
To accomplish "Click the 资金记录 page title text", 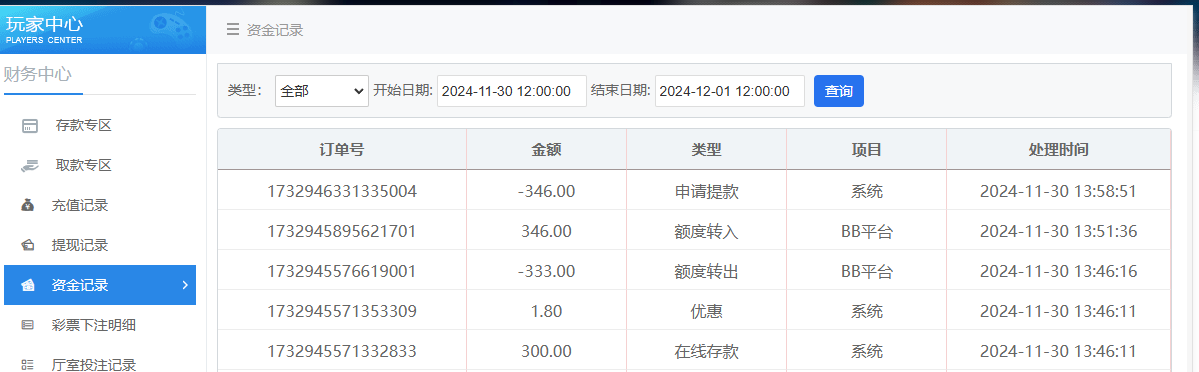I will click(275, 30).
